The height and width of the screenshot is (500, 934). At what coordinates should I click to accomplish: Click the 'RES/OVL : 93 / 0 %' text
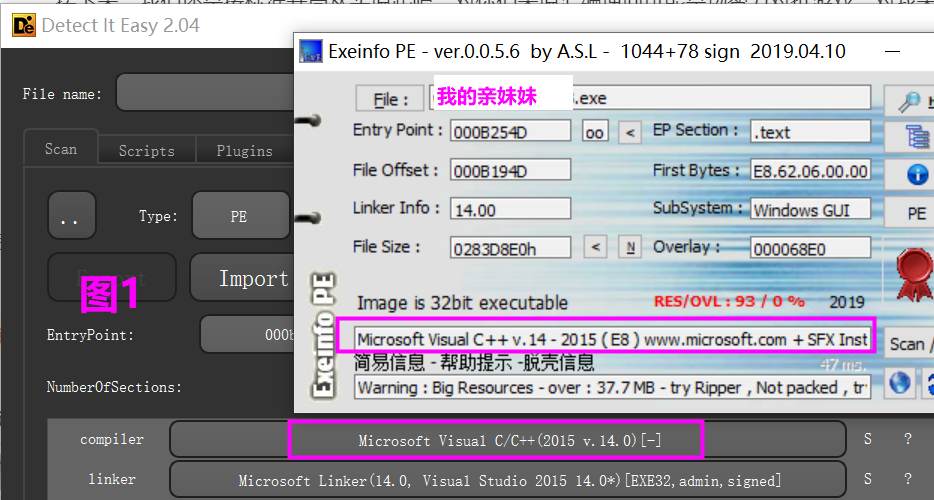click(729, 301)
